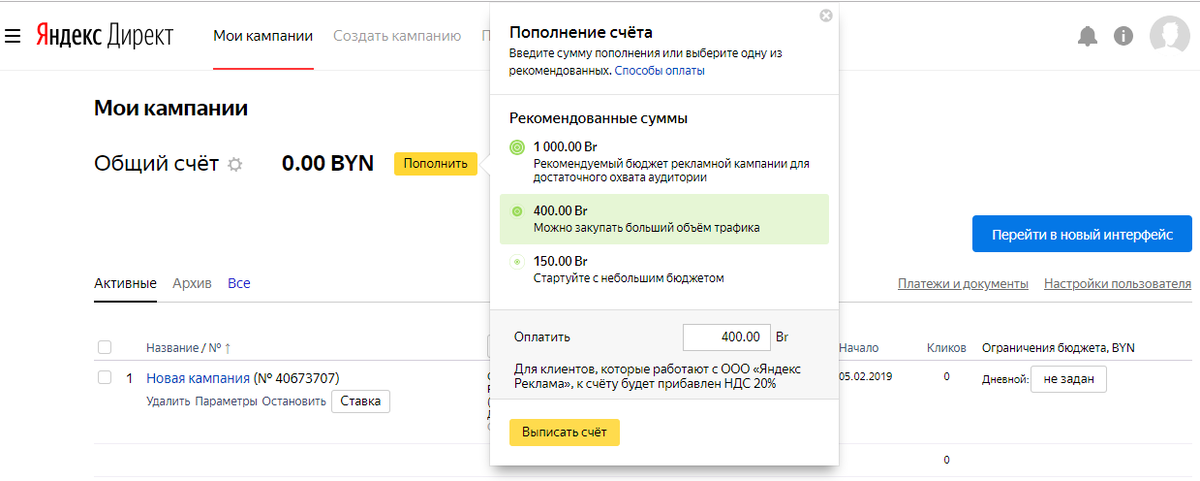Open the info help icon
1200x481 pixels.
[1123, 36]
